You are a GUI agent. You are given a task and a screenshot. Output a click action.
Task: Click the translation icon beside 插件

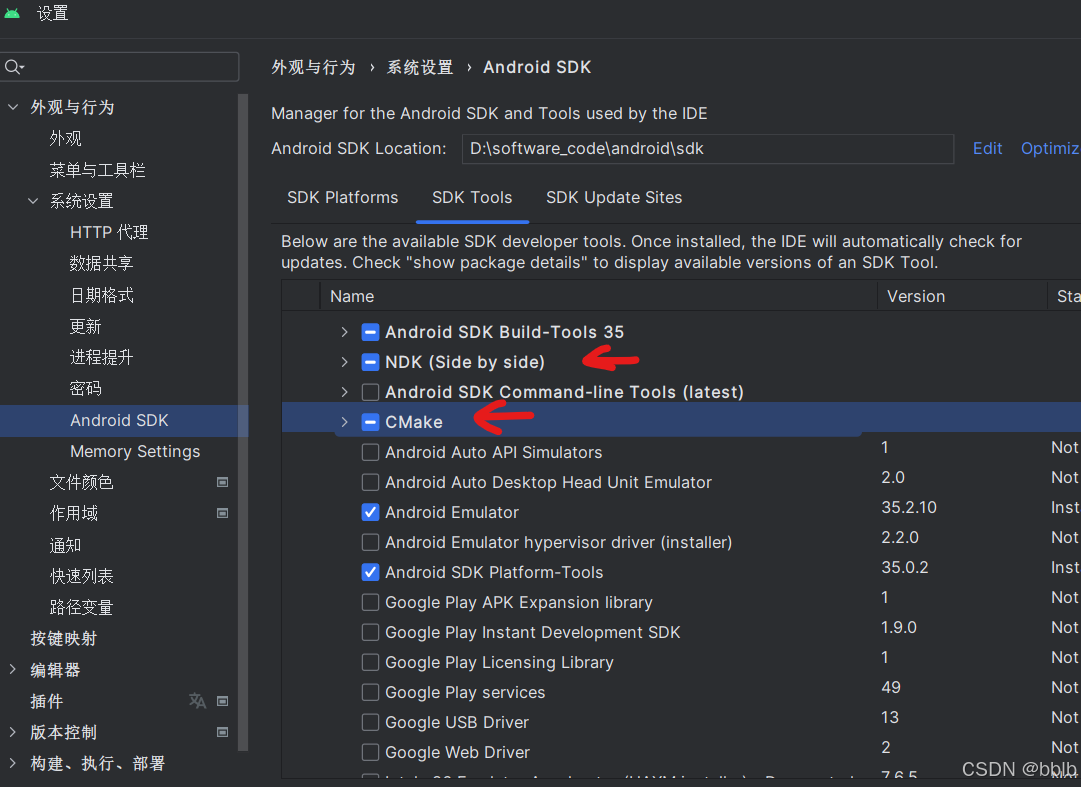coord(197,701)
